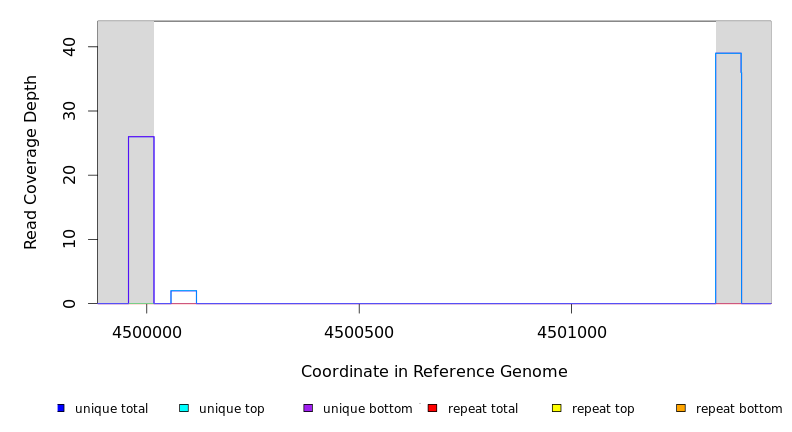This screenshot has height=432, width=792.
Task: Click the small cyan coverage bar
Action: point(183,297)
